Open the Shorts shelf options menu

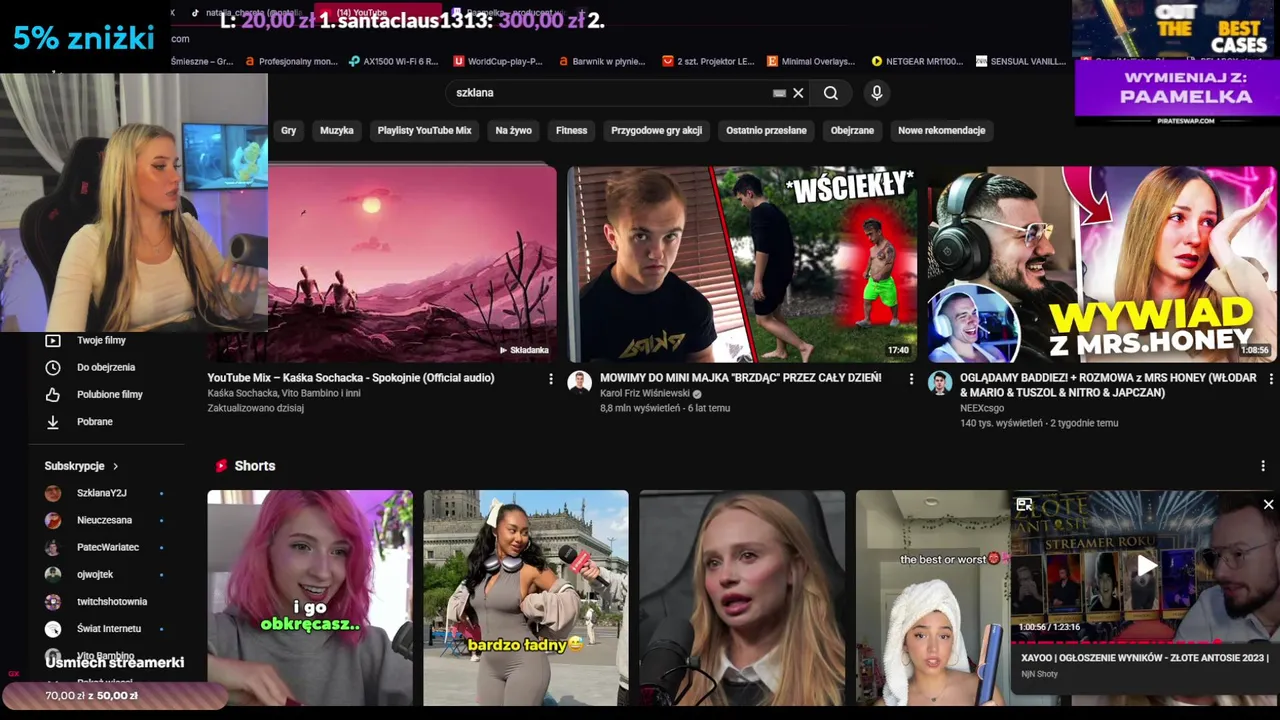pyautogui.click(x=1262, y=466)
